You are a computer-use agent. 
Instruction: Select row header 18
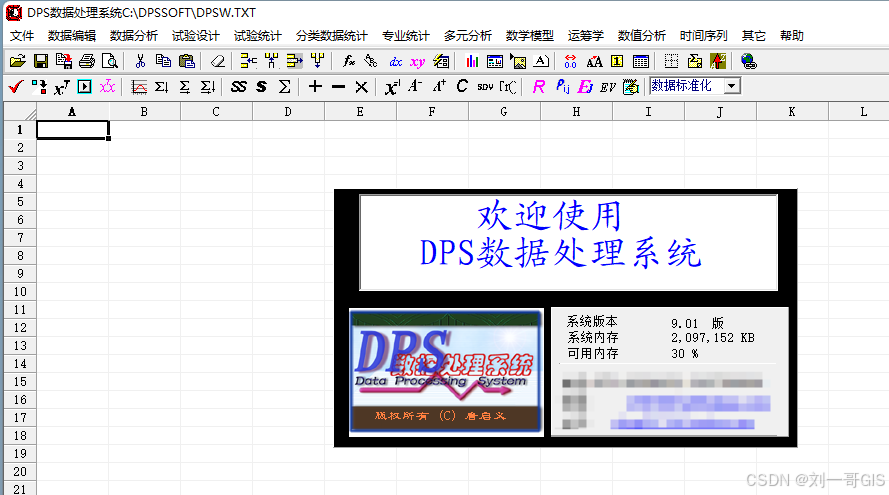(x=20, y=435)
